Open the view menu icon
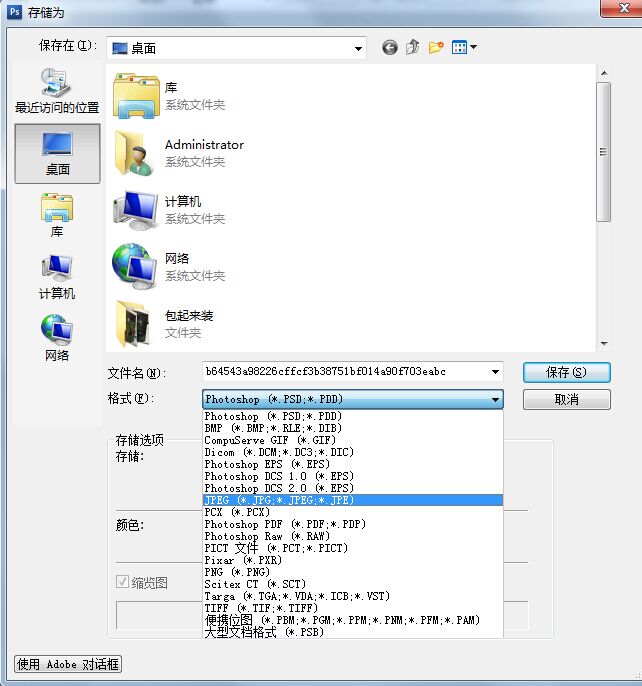Image resolution: width=642 pixels, height=686 pixels. tap(464, 47)
